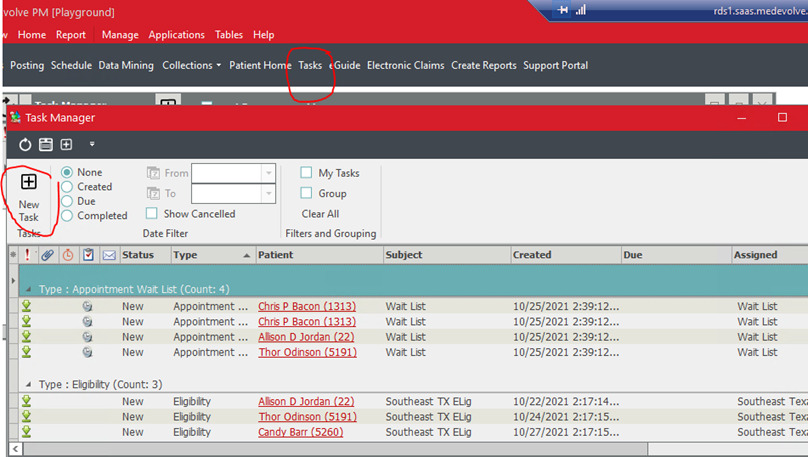The image size is (808, 457).
Task: Click the envelope column header icon
Action: 109,255
